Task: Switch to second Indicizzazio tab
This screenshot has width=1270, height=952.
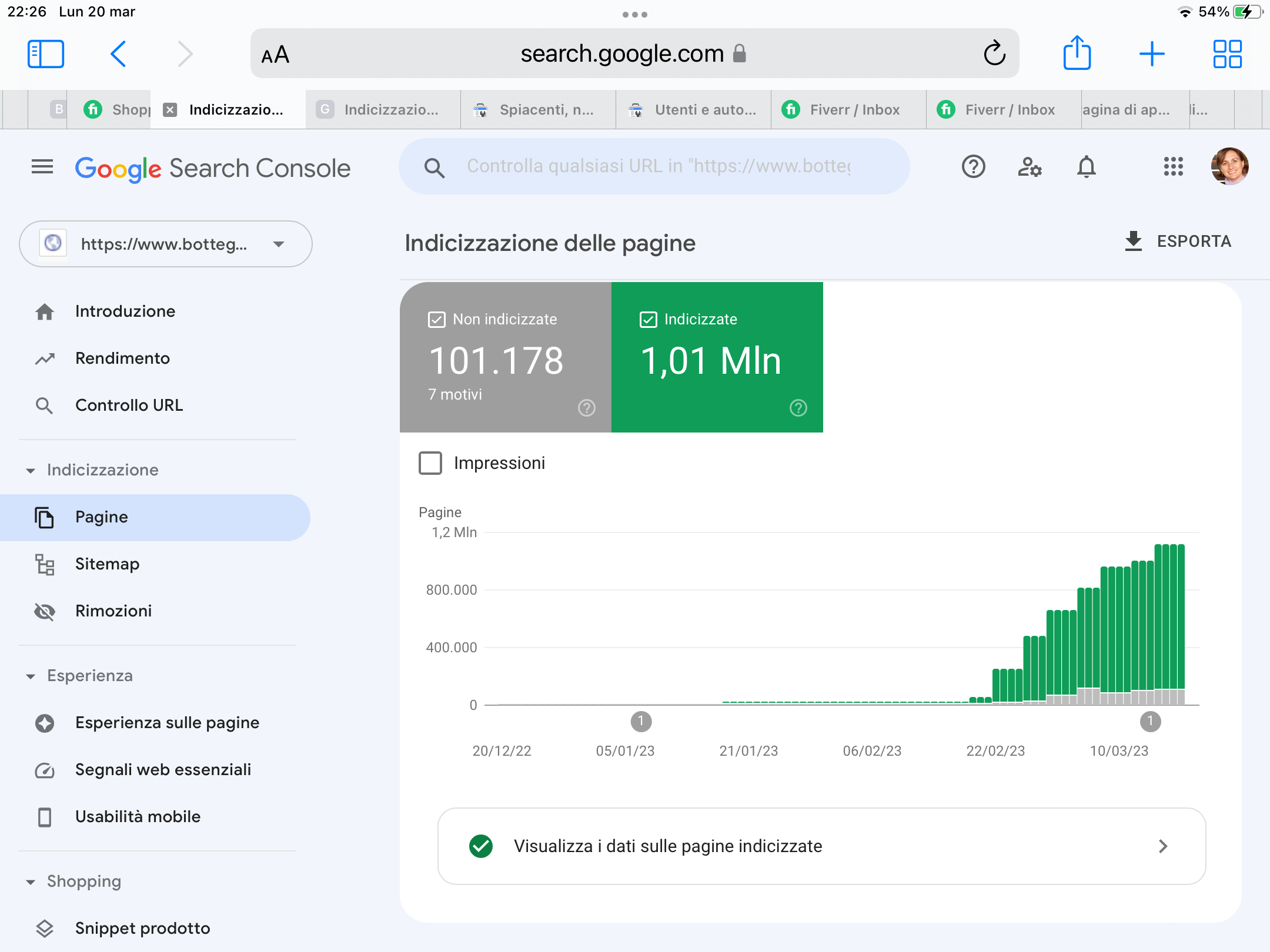Action: 383,110
